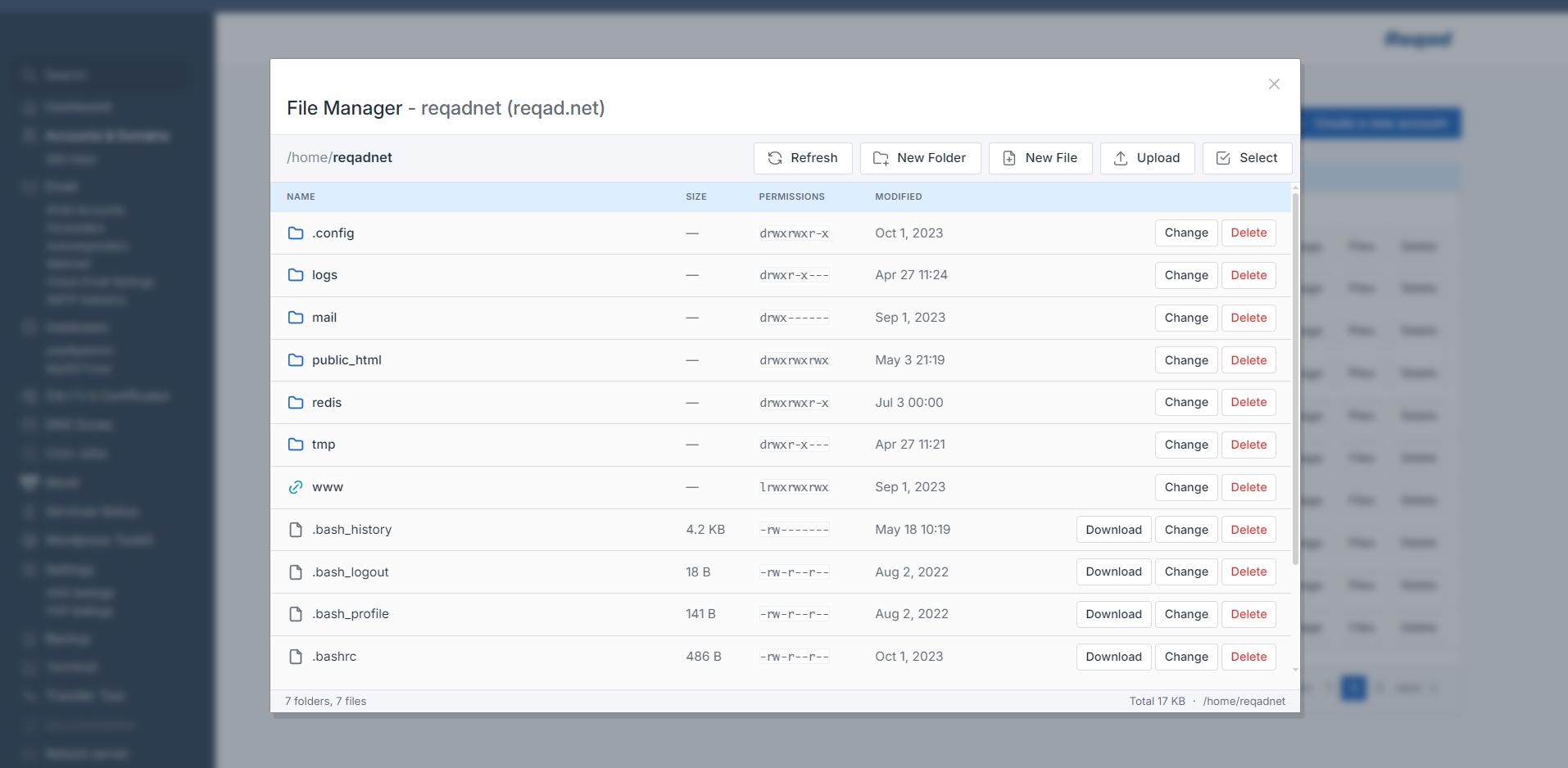
Task: Click the redis folder icon
Action: [296, 403]
